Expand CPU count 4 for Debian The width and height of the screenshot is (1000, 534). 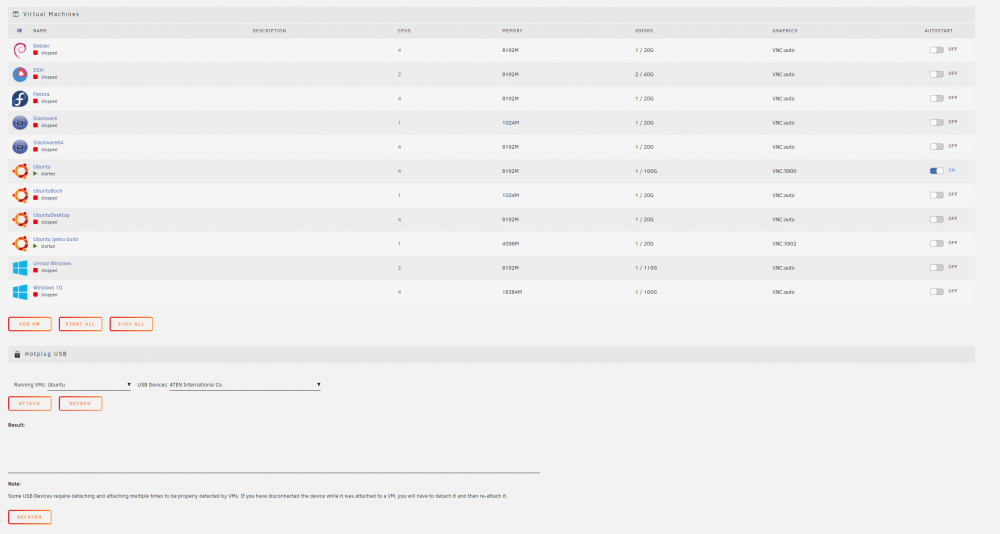point(399,50)
